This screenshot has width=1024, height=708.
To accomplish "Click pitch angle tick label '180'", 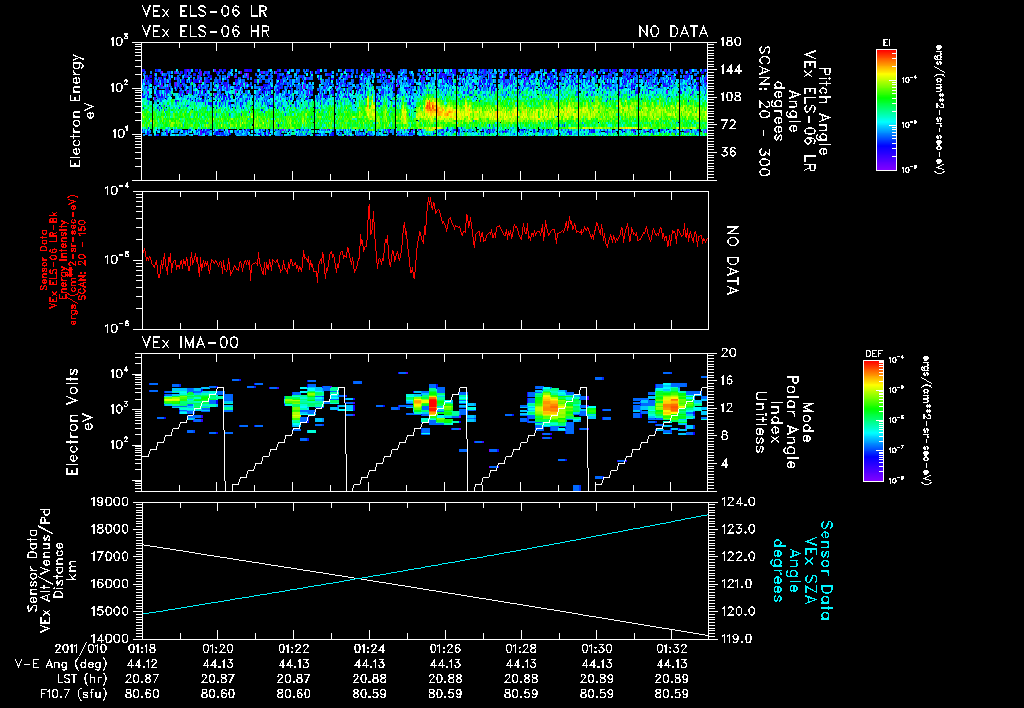I will point(731,42).
